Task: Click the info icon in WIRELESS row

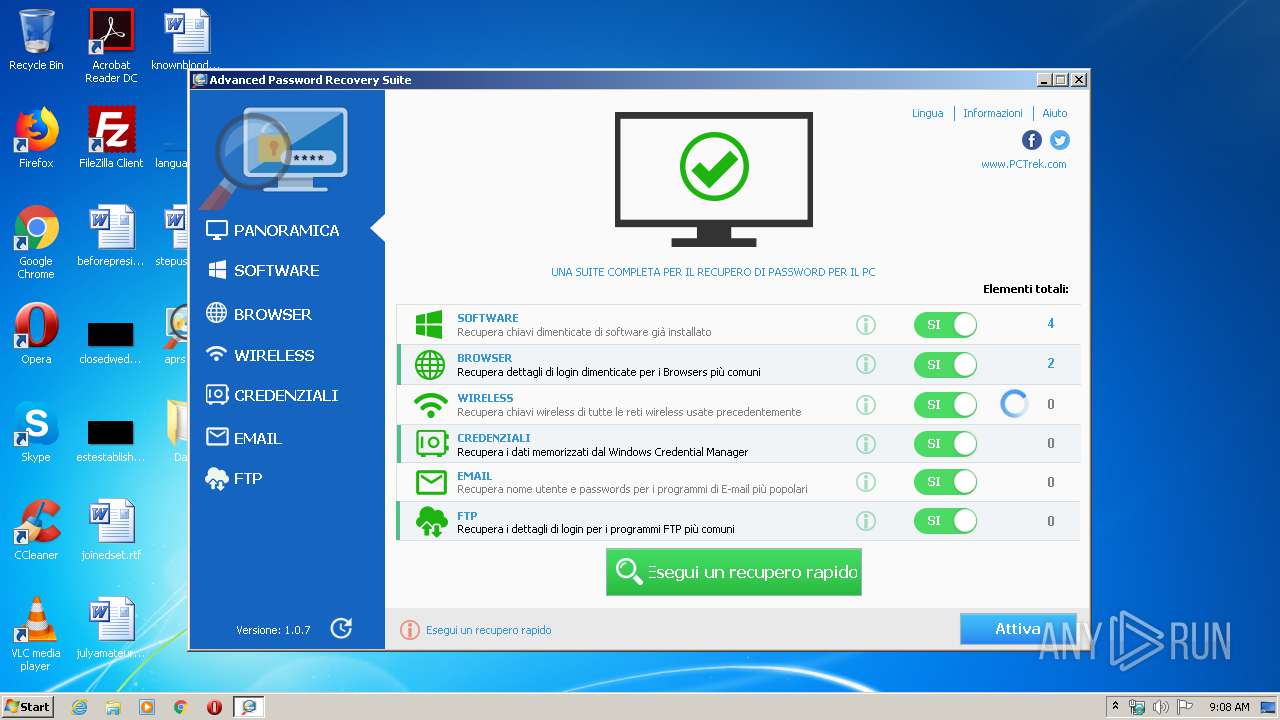Action: [866, 405]
